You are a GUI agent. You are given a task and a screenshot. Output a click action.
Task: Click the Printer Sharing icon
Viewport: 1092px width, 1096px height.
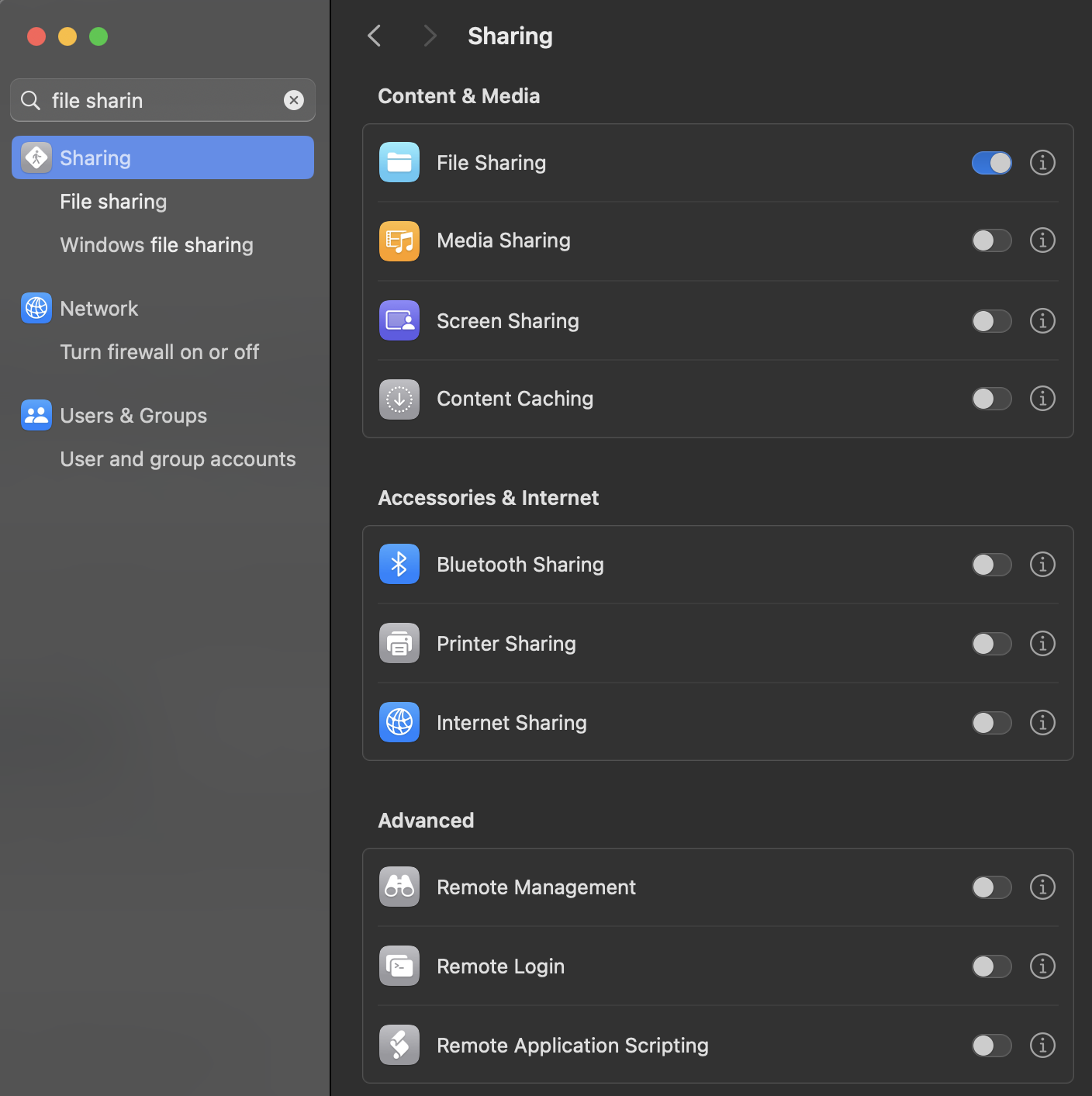399,643
